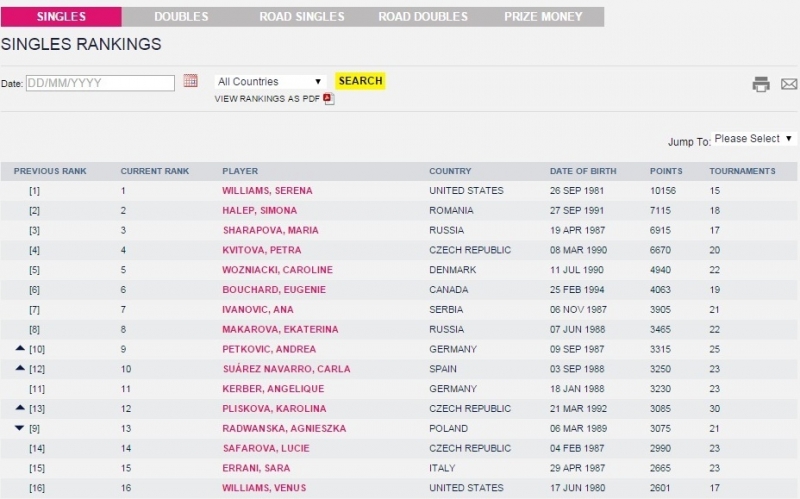Click the Country column header

(x=450, y=171)
